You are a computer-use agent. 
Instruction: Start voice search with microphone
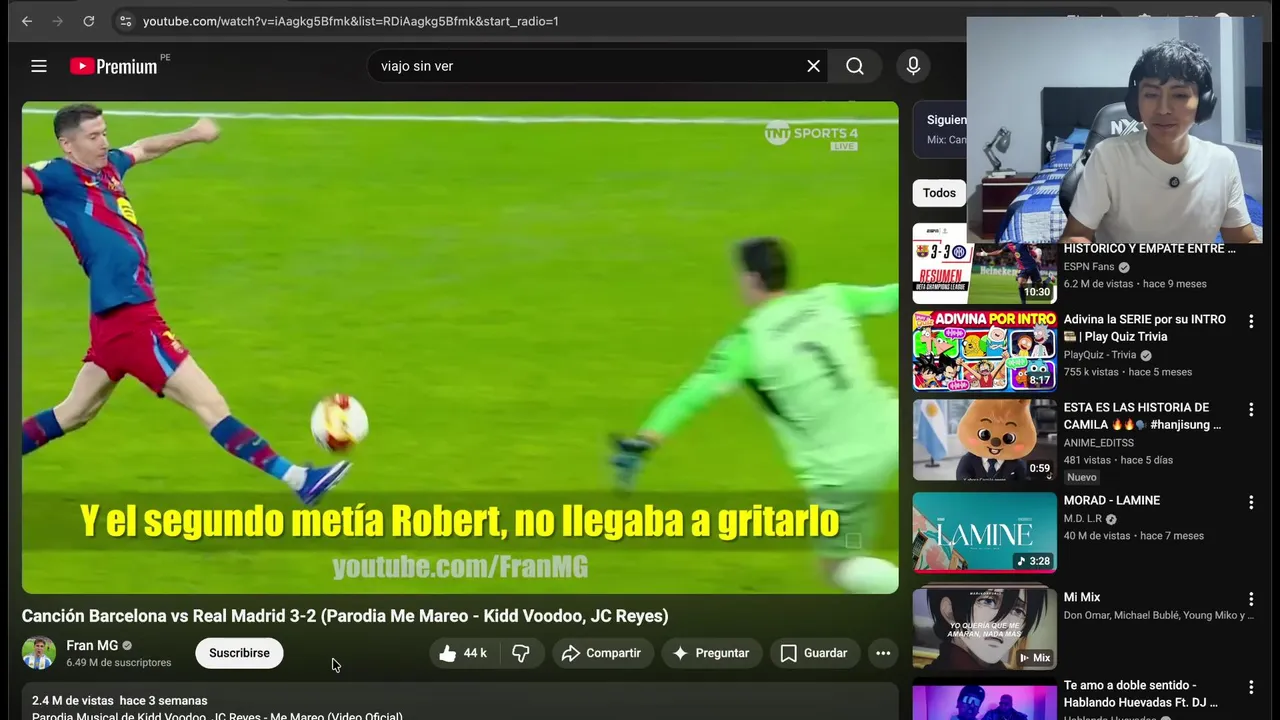click(913, 66)
